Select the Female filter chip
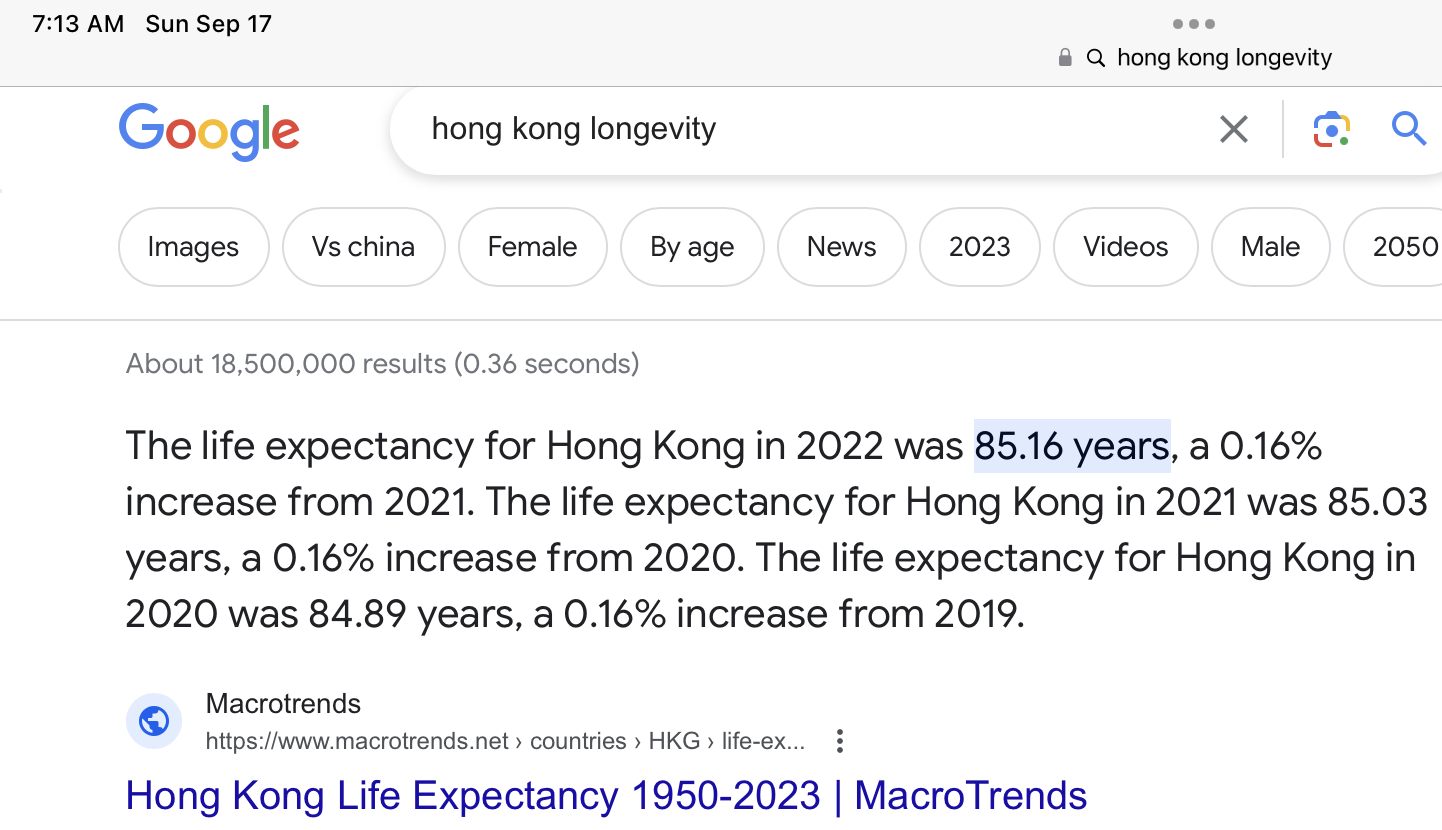 pos(532,247)
